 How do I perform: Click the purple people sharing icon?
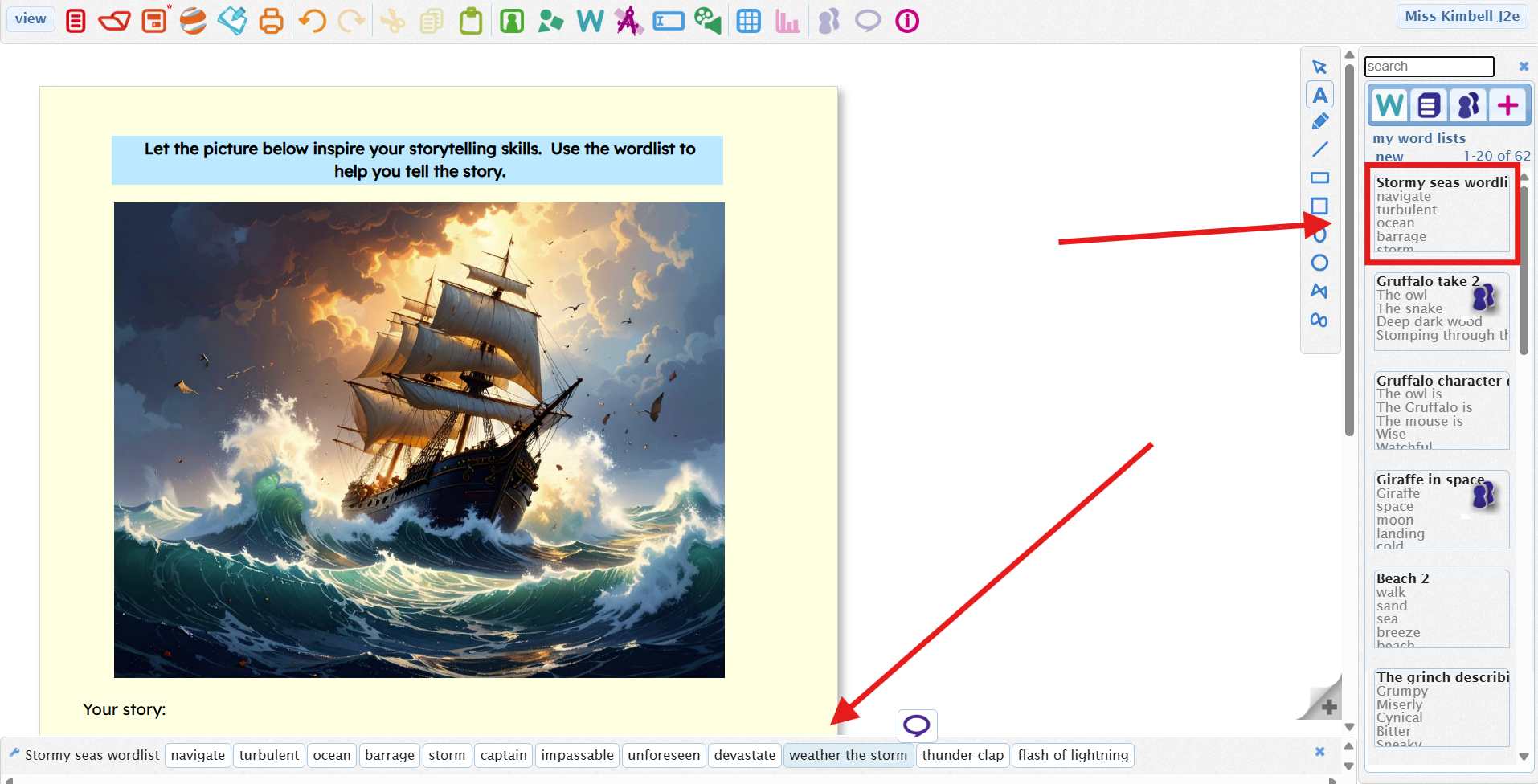coord(828,21)
